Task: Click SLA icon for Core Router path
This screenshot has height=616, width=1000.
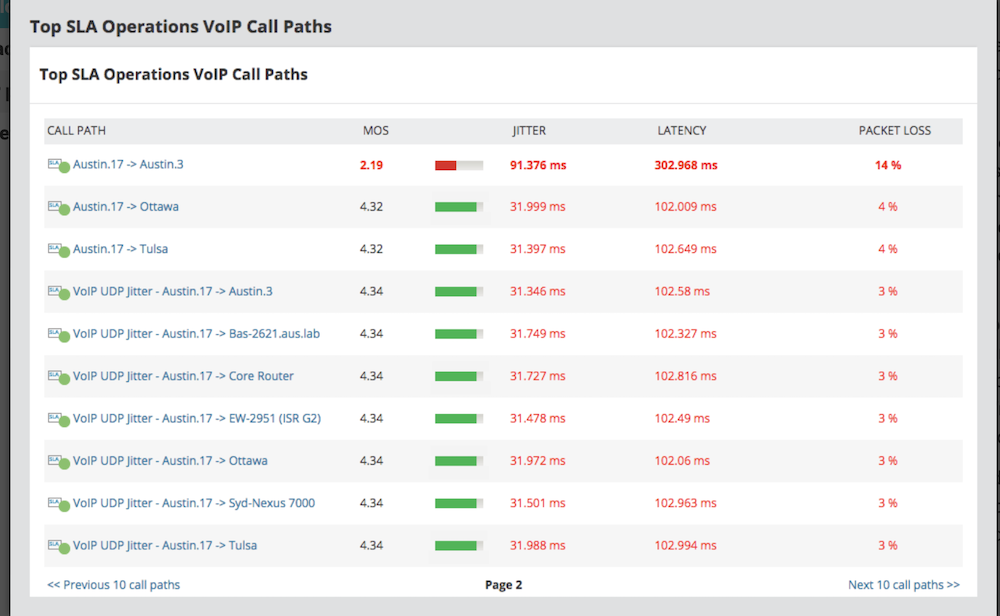Action: pos(58,377)
